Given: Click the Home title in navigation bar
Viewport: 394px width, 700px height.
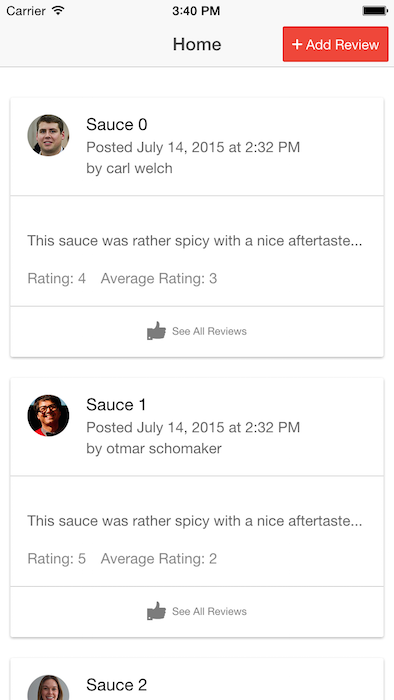Looking at the screenshot, I should click(197, 44).
